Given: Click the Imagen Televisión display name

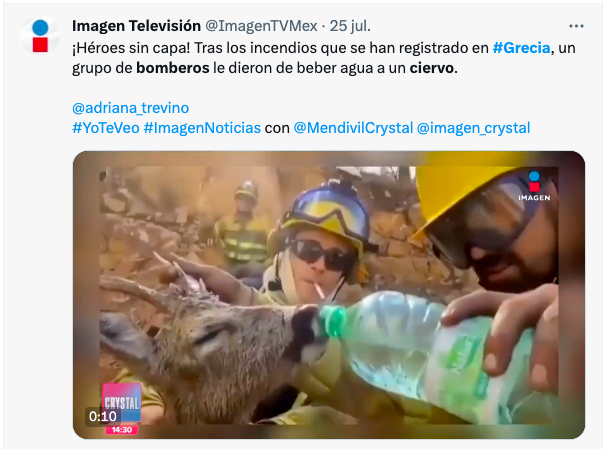Looking at the screenshot, I should click(136, 26).
